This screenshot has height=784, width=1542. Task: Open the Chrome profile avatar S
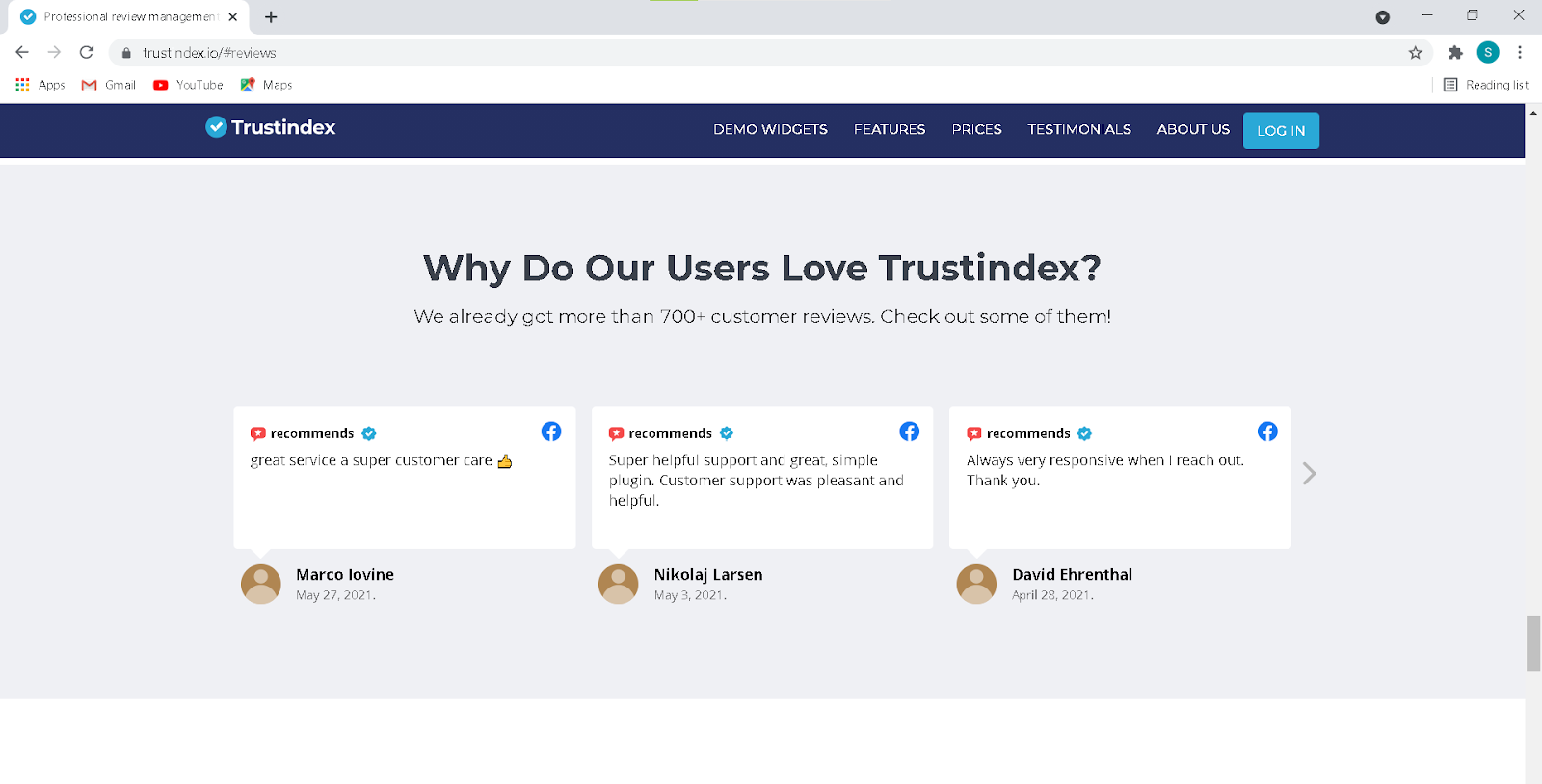point(1488,52)
